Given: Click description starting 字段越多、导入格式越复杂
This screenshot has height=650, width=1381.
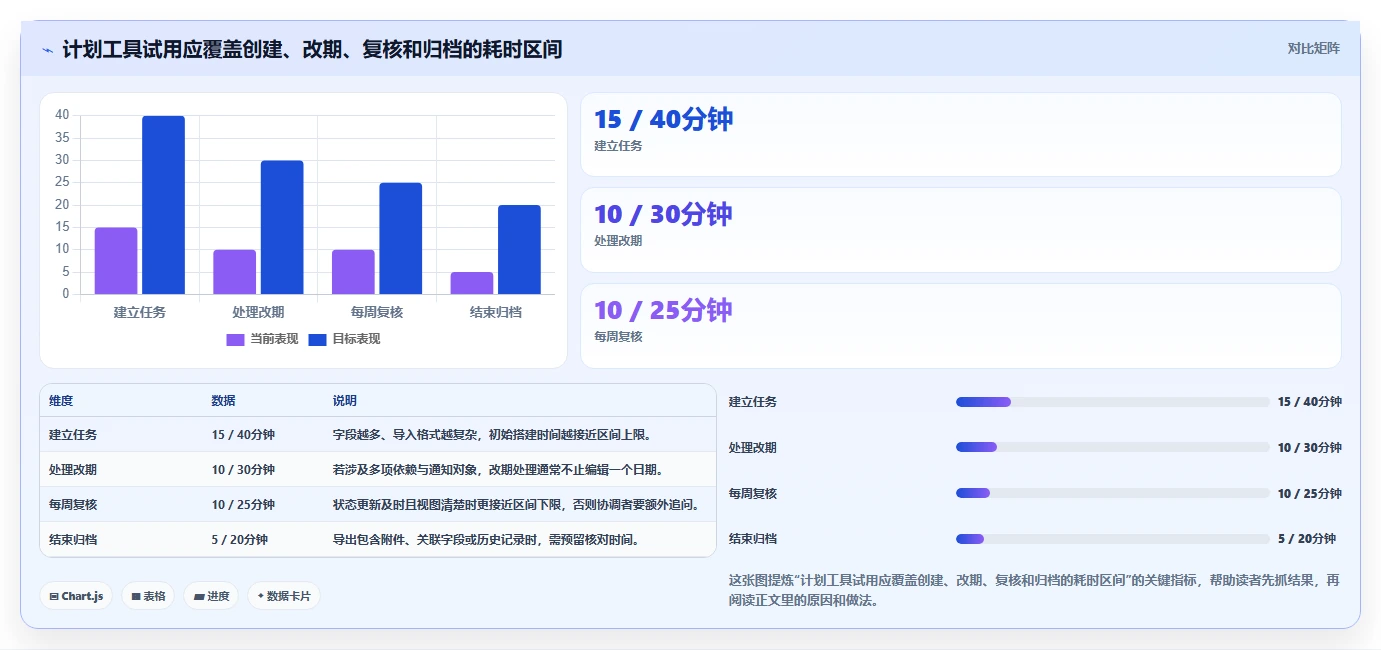Looking at the screenshot, I should click(492, 435).
